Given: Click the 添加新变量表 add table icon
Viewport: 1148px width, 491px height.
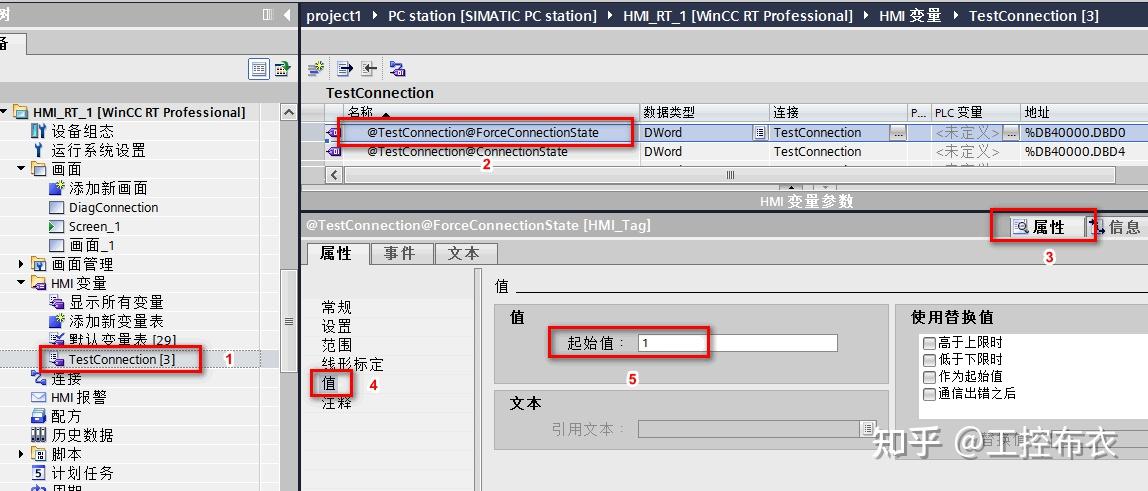Looking at the screenshot, I should [56, 321].
